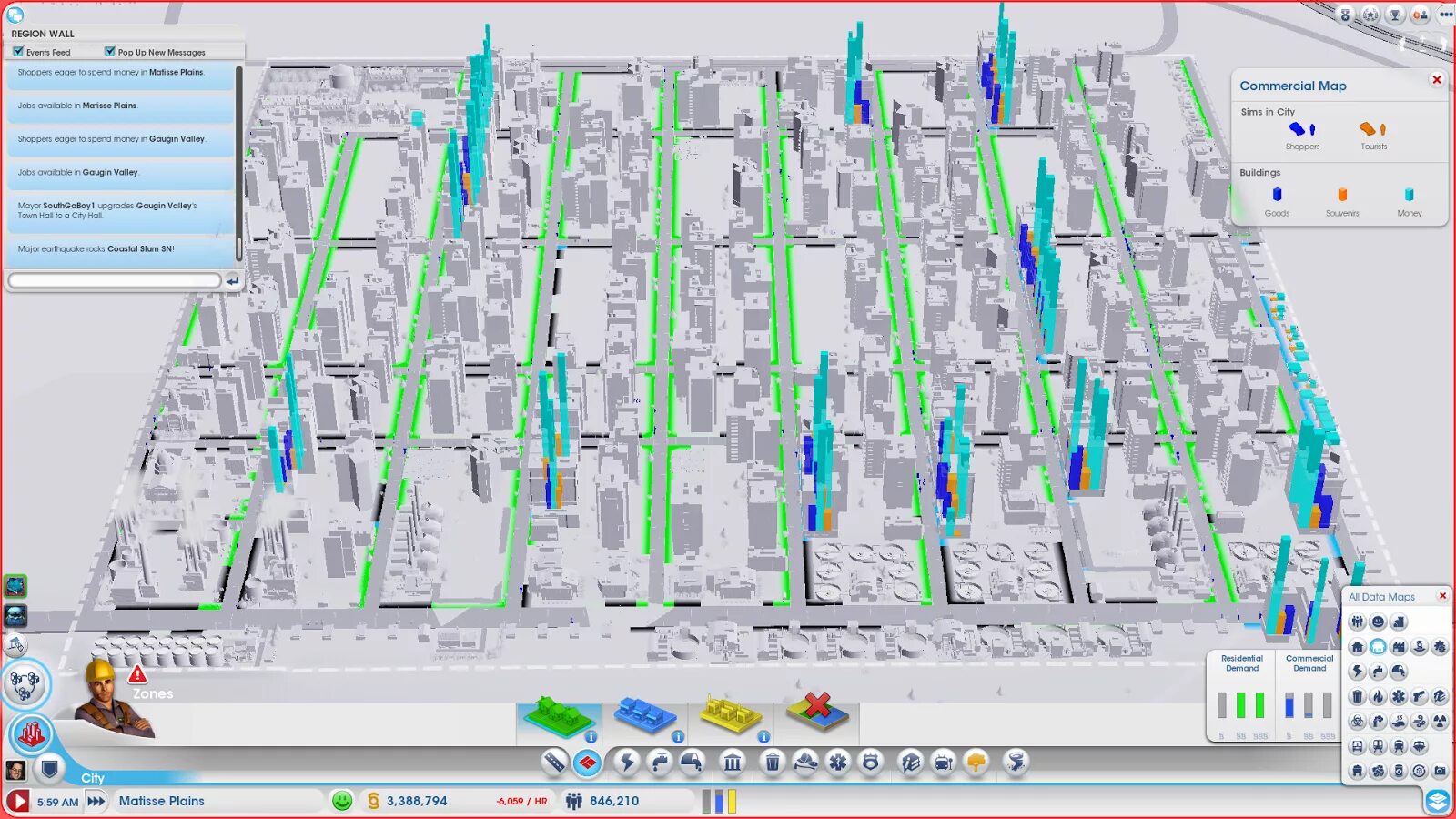Open the Waste disposal menu in bottom toolbar
The image size is (1456, 819).
[772, 762]
